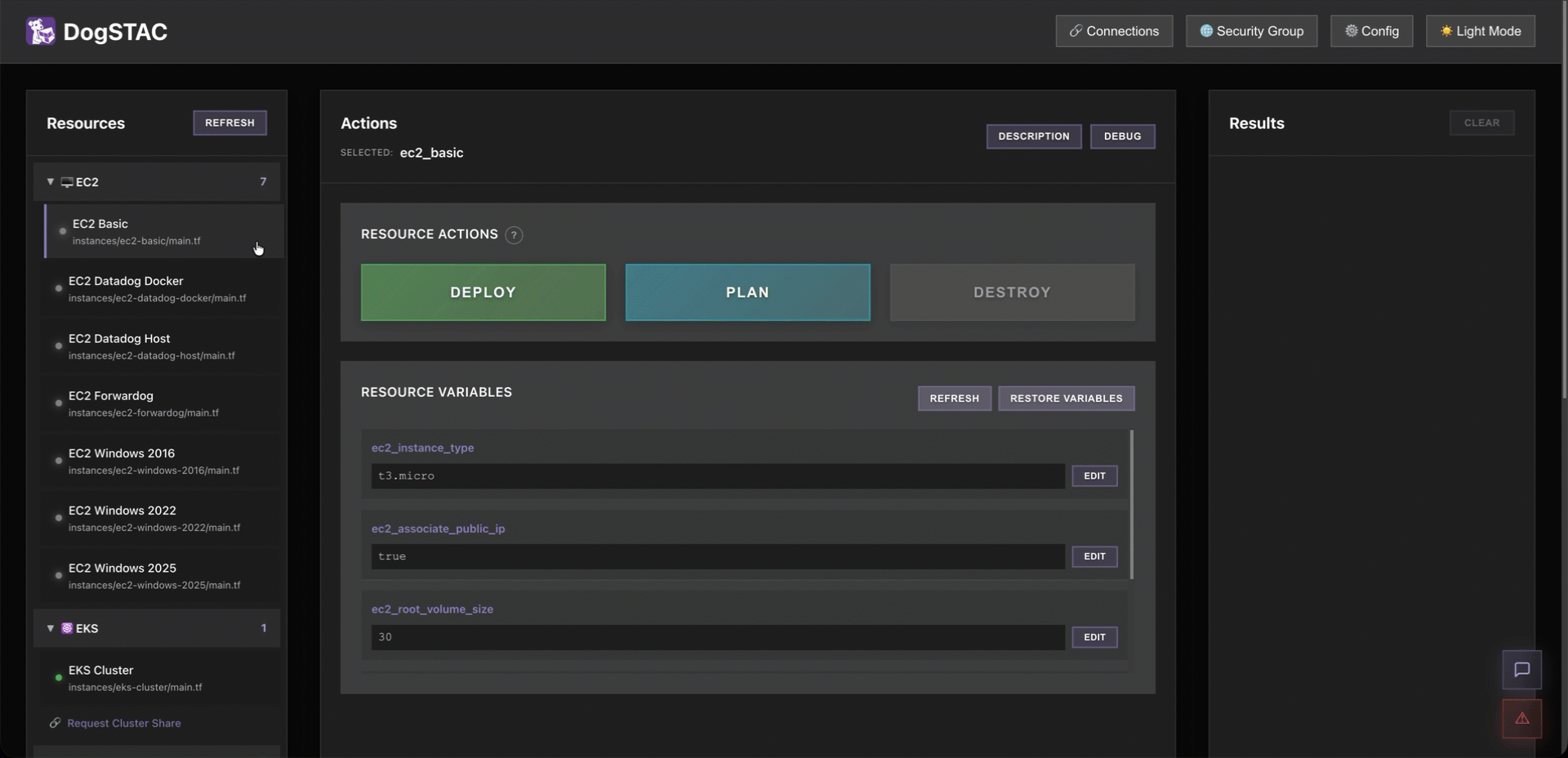
Task: Switch to Light Mode
Action: [1481, 31]
